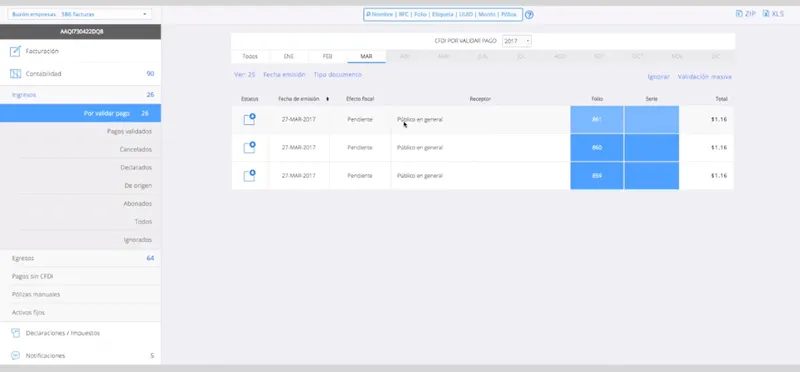Click the search magnifier icon

coord(368,14)
